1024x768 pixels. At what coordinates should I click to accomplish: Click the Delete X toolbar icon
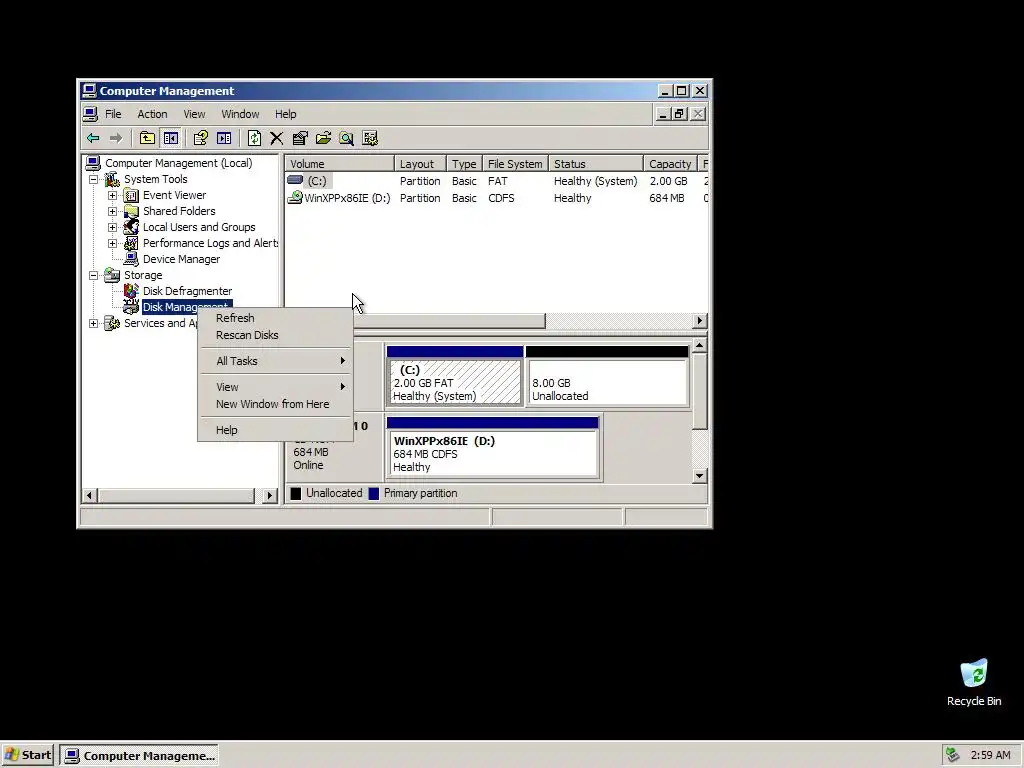277,138
